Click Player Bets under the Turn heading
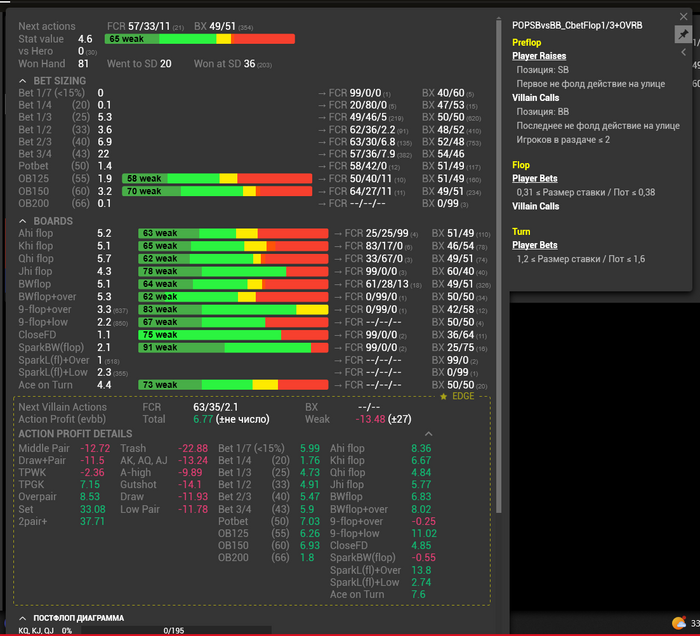This screenshot has height=636, width=700. (x=535, y=244)
